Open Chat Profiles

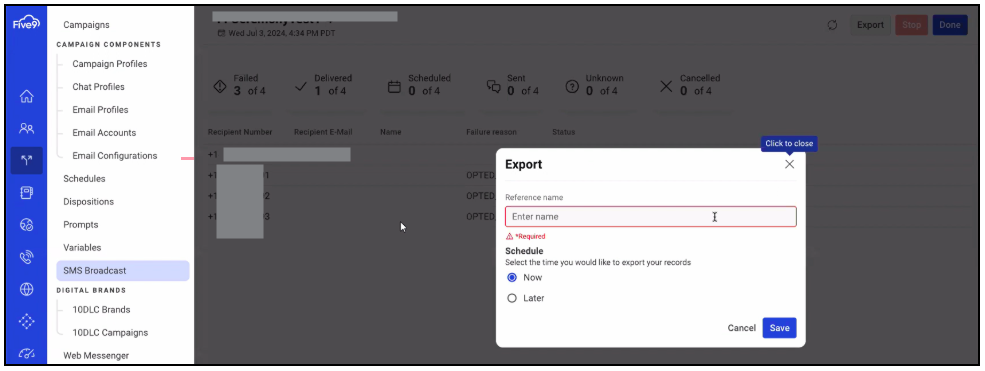[x=99, y=87]
